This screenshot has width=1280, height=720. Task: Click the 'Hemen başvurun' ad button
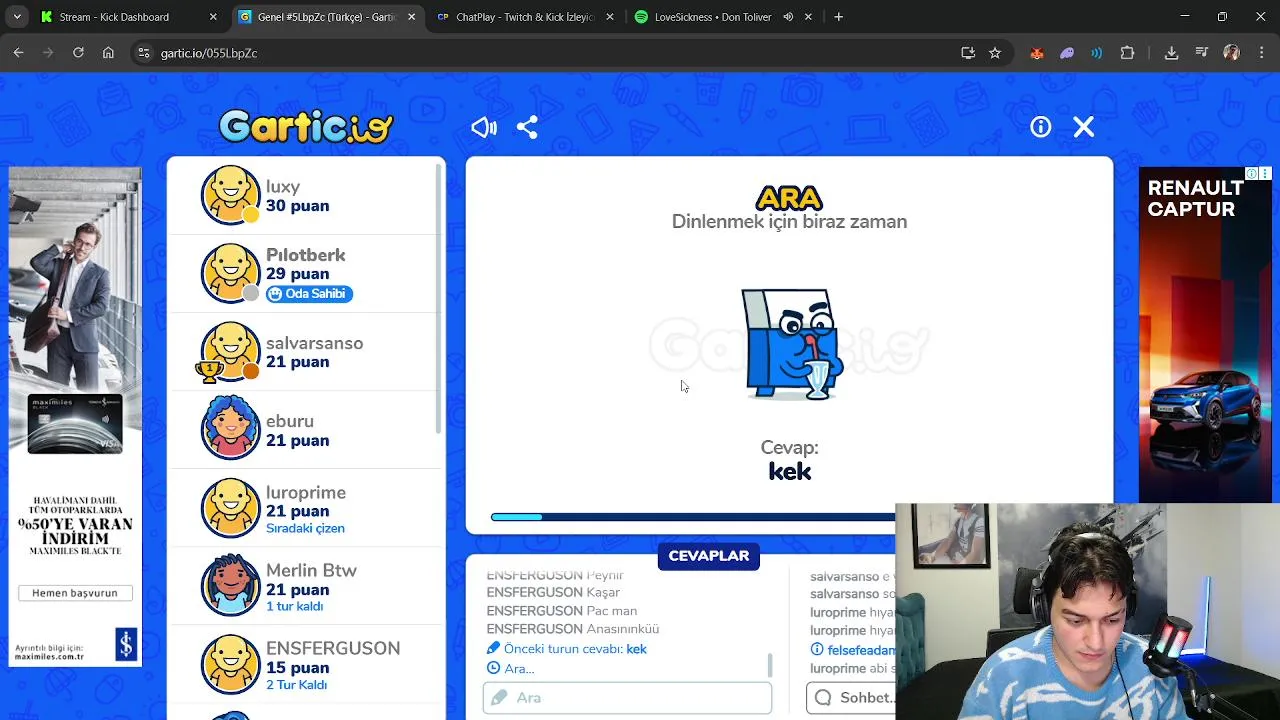[75, 593]
